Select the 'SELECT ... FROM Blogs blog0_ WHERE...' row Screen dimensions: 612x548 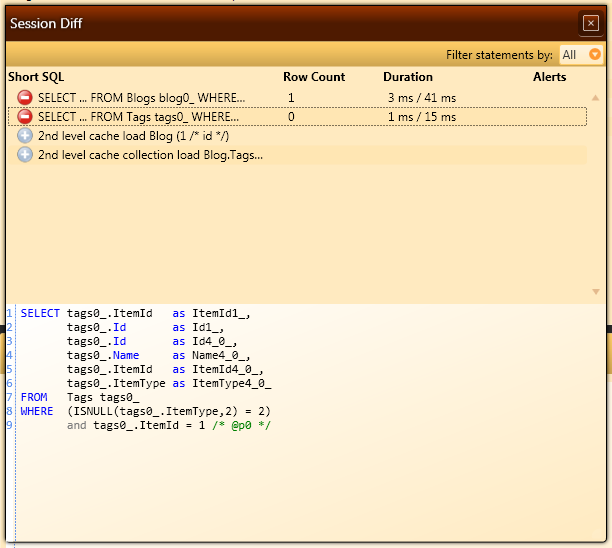tap(297, 98)
